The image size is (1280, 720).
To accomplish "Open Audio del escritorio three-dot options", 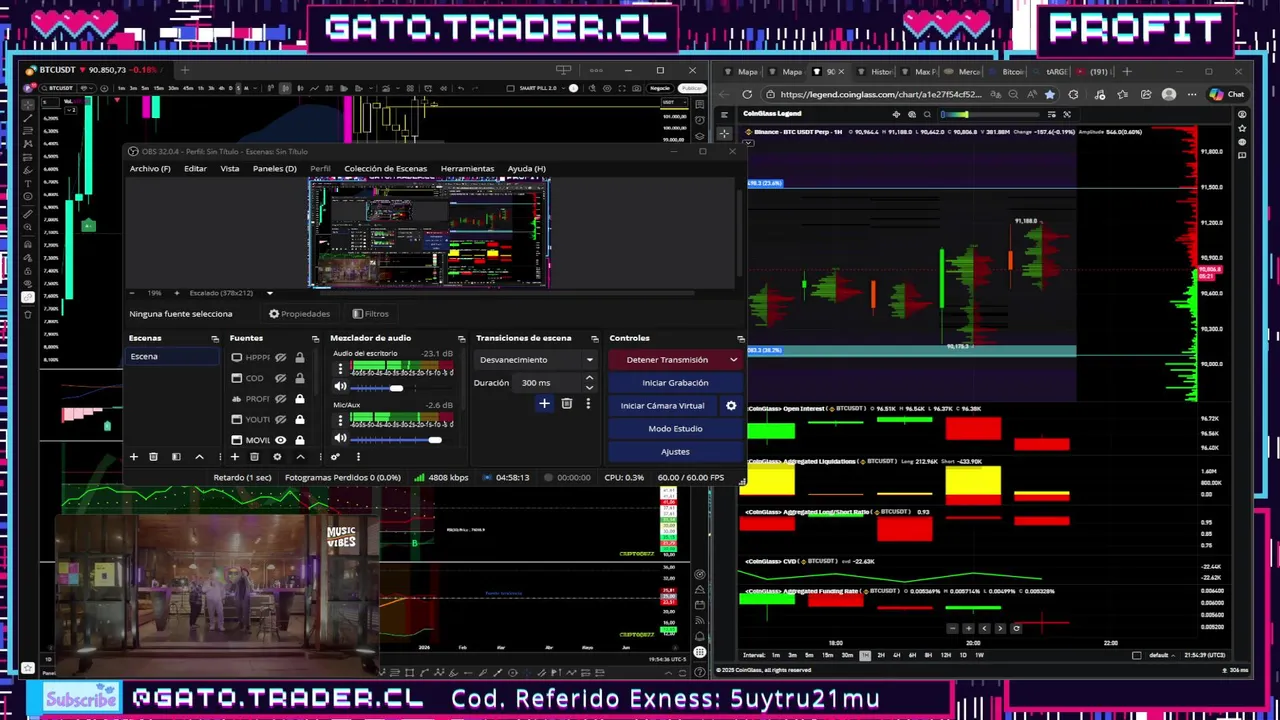I will (x=340, y=369).
